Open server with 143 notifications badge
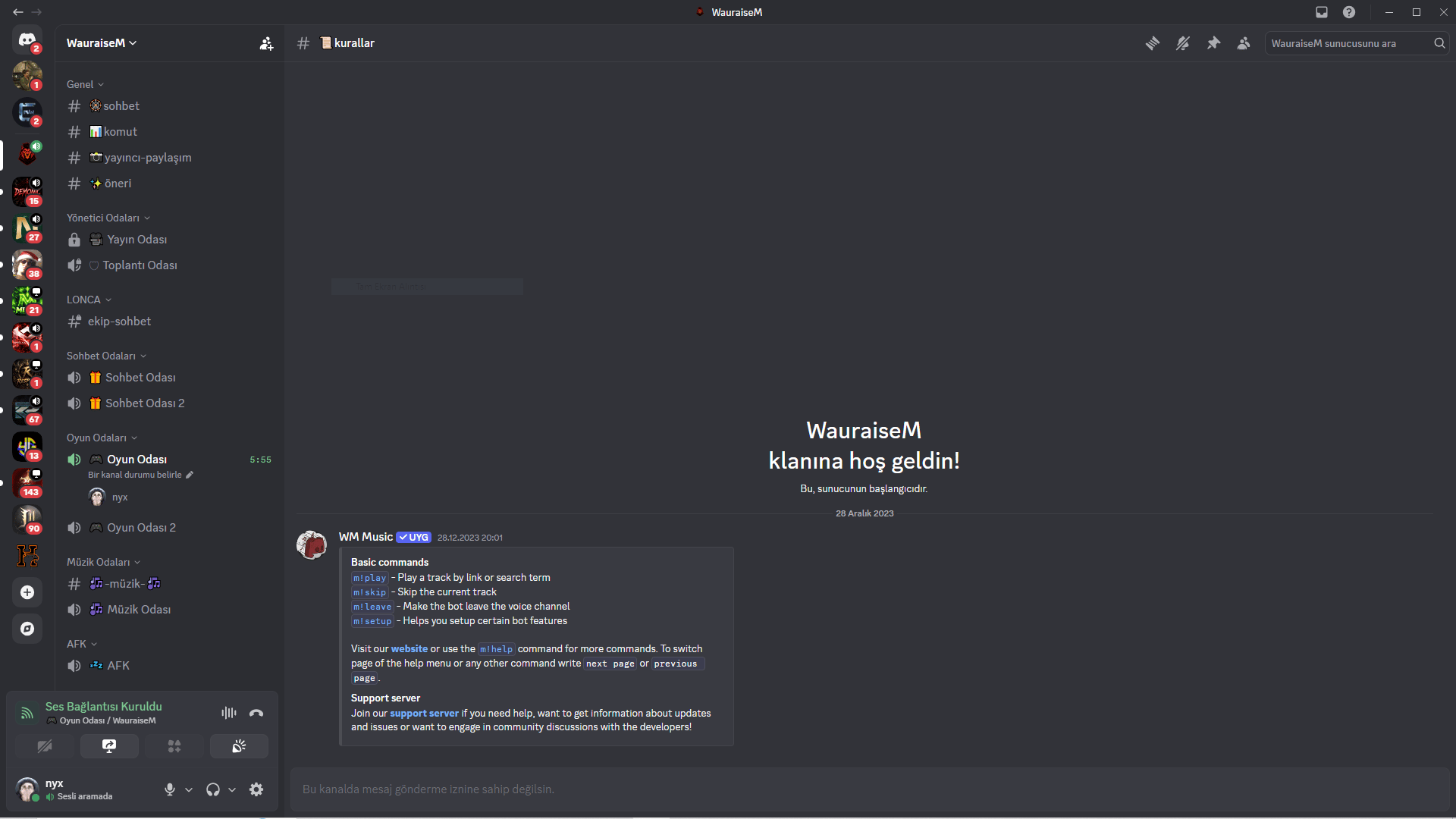The height and width of the screenshot is (819, 1456). [x=27, y=483]
